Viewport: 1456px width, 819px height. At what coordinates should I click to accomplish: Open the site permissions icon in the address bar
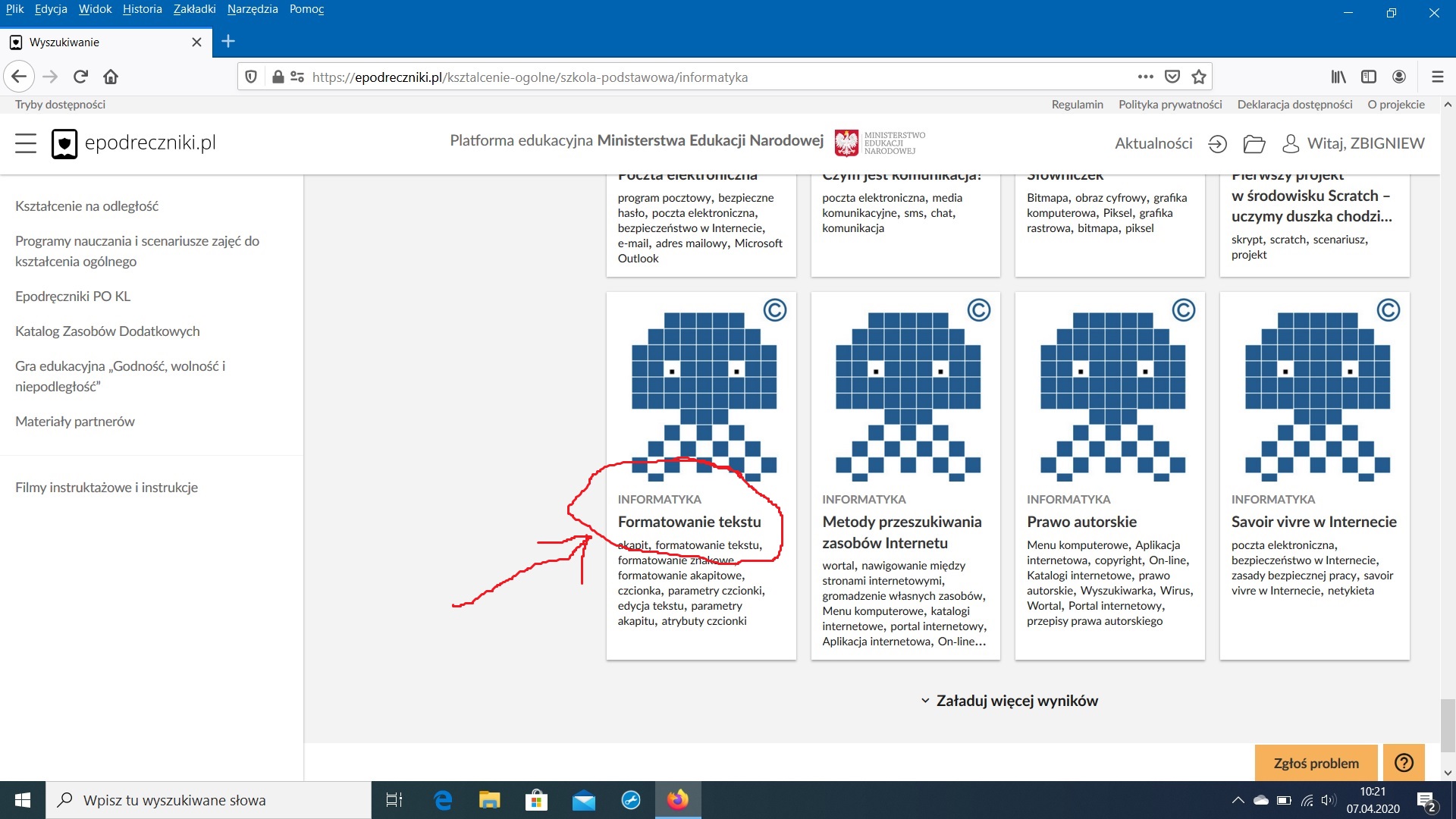(297, 77)
